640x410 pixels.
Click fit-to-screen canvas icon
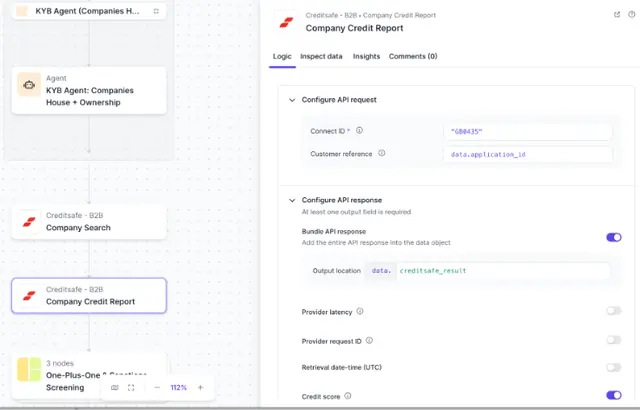pyautogui.click(x=131, y=388)
